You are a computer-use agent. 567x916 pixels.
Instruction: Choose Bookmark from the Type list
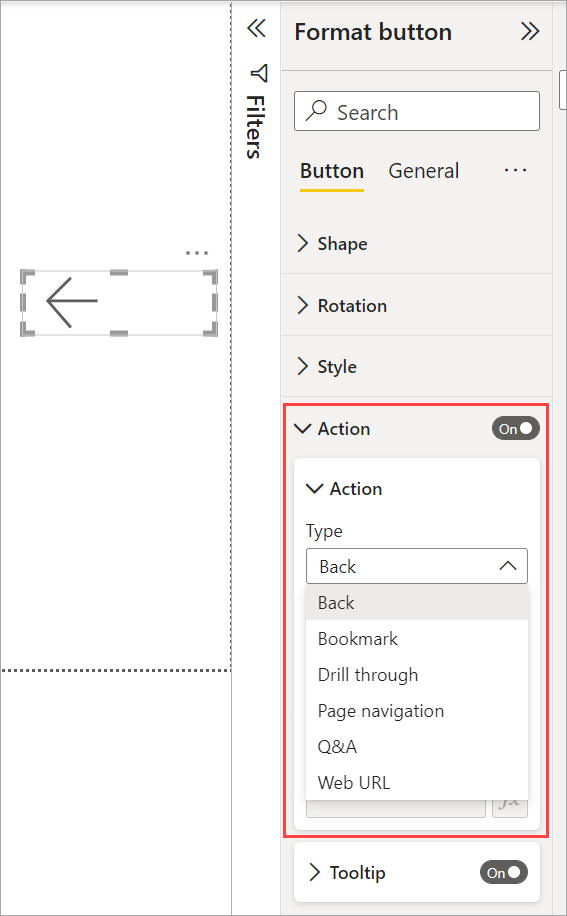[417, 639]
